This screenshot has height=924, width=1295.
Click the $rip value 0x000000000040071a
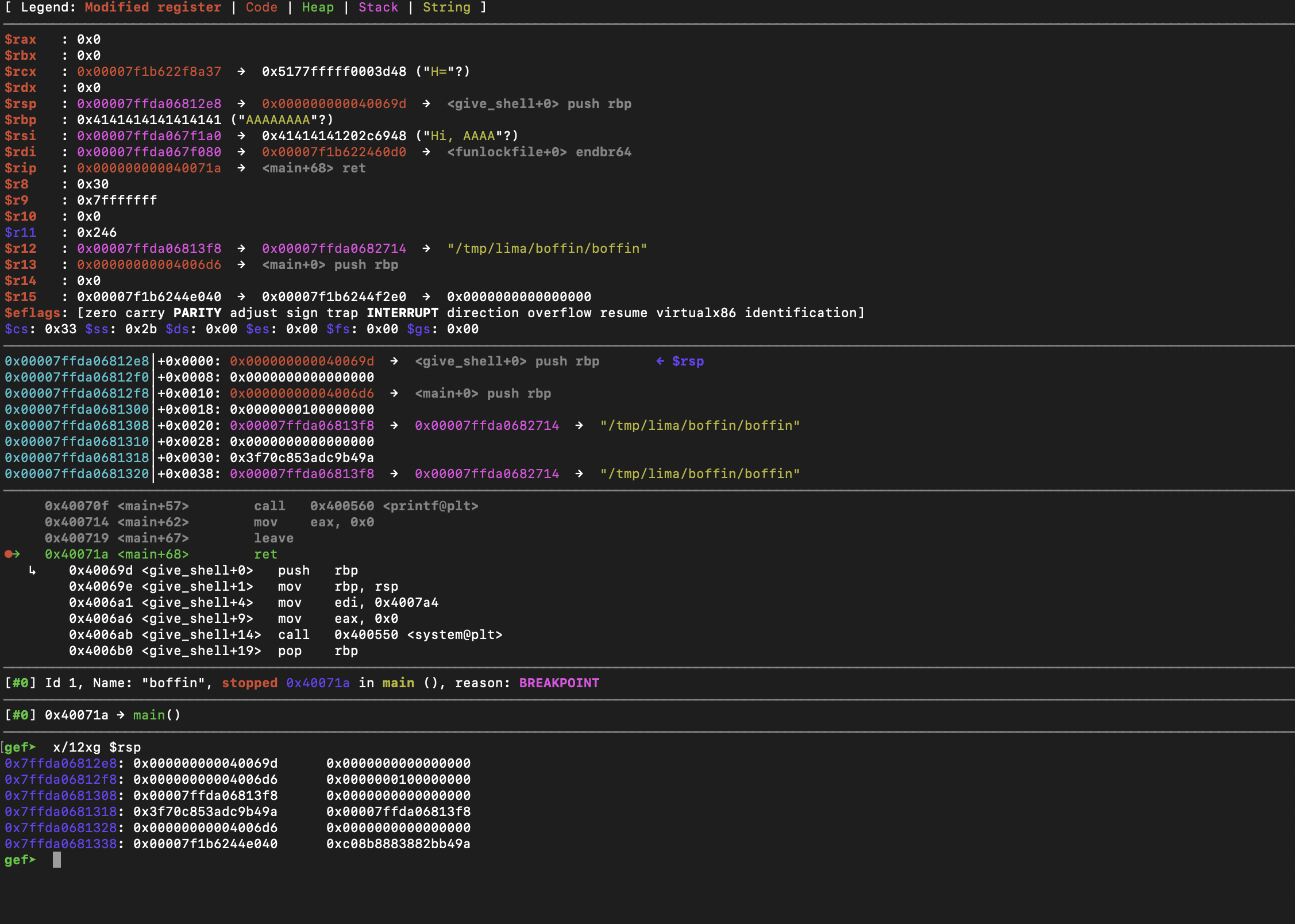tap(149, 168)
